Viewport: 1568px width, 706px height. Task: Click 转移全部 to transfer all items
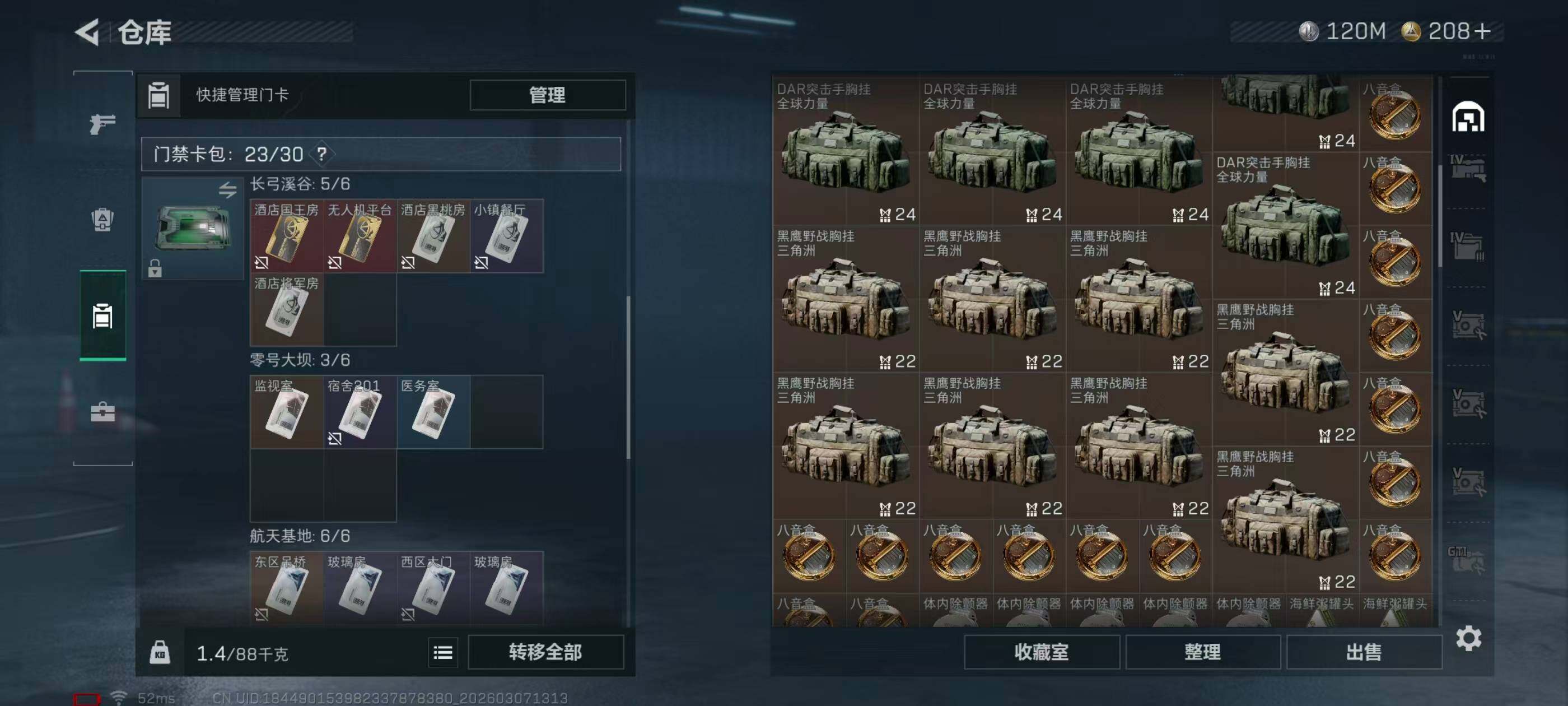tap(545, 652)
